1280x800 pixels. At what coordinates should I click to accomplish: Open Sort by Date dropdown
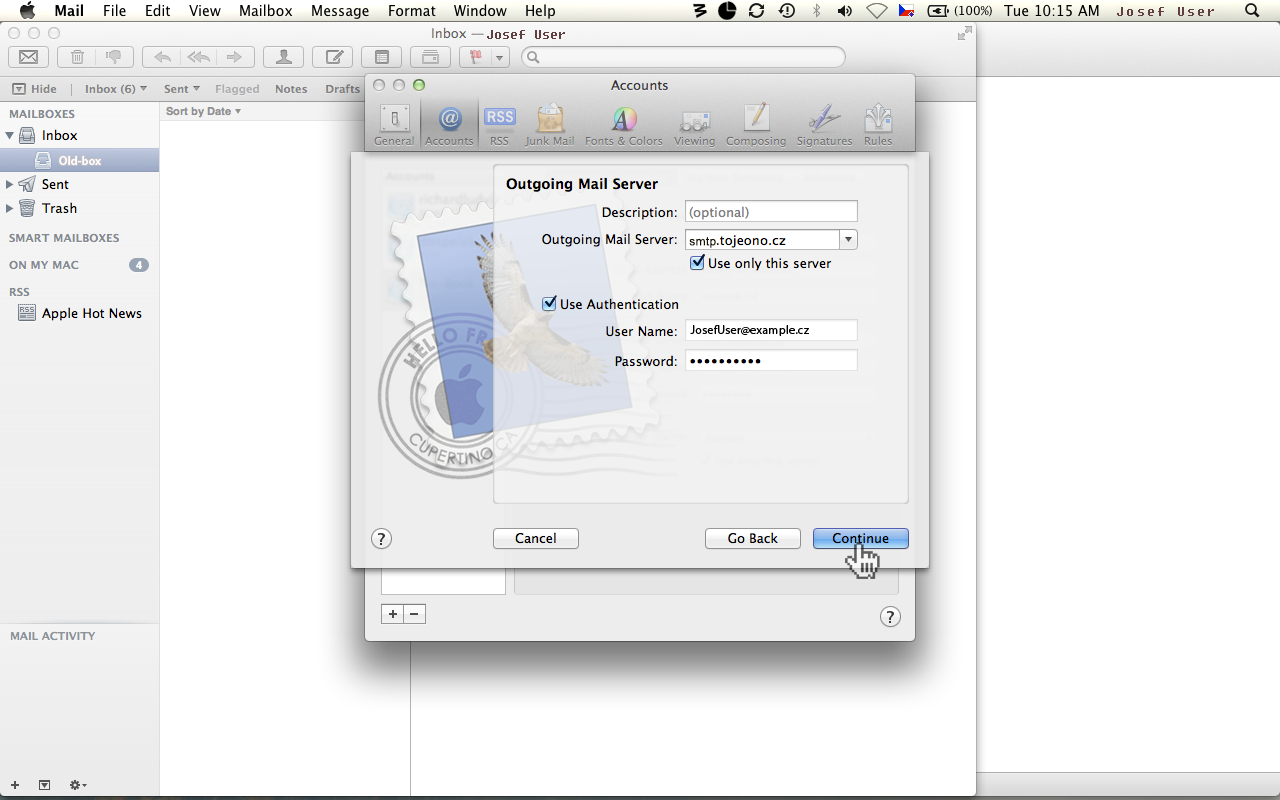[x=204, y=111]
